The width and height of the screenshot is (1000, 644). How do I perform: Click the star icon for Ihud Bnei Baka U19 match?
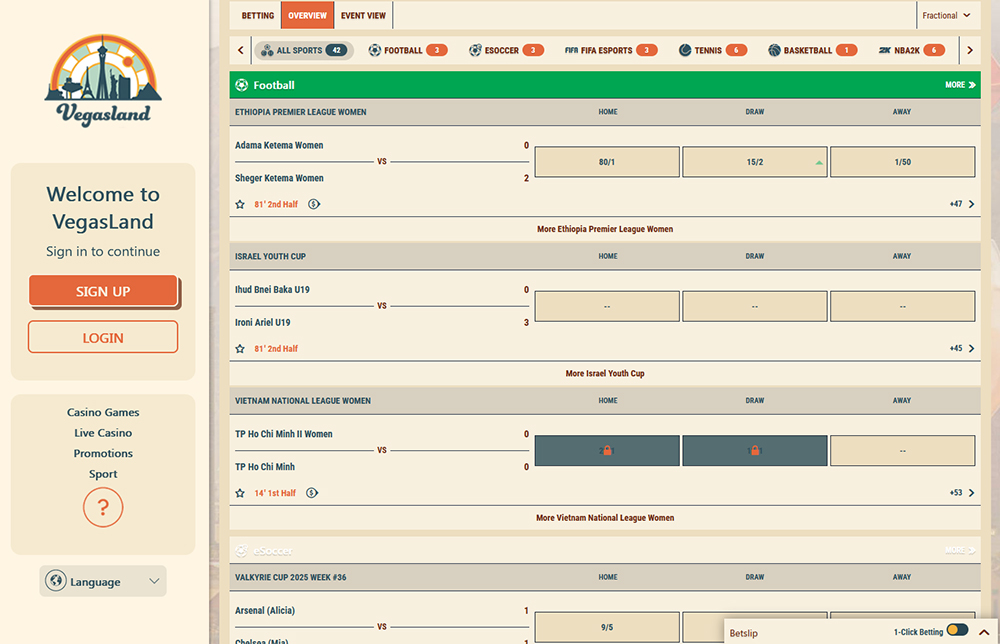pos(240,349)
